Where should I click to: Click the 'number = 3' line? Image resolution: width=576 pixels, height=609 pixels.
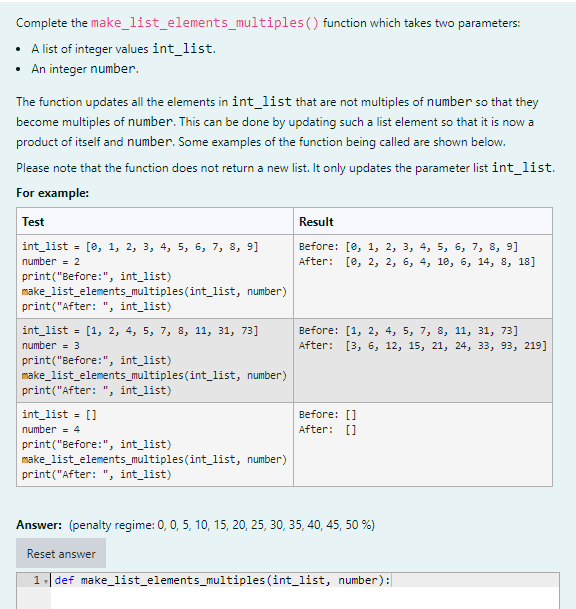point(51,345)
